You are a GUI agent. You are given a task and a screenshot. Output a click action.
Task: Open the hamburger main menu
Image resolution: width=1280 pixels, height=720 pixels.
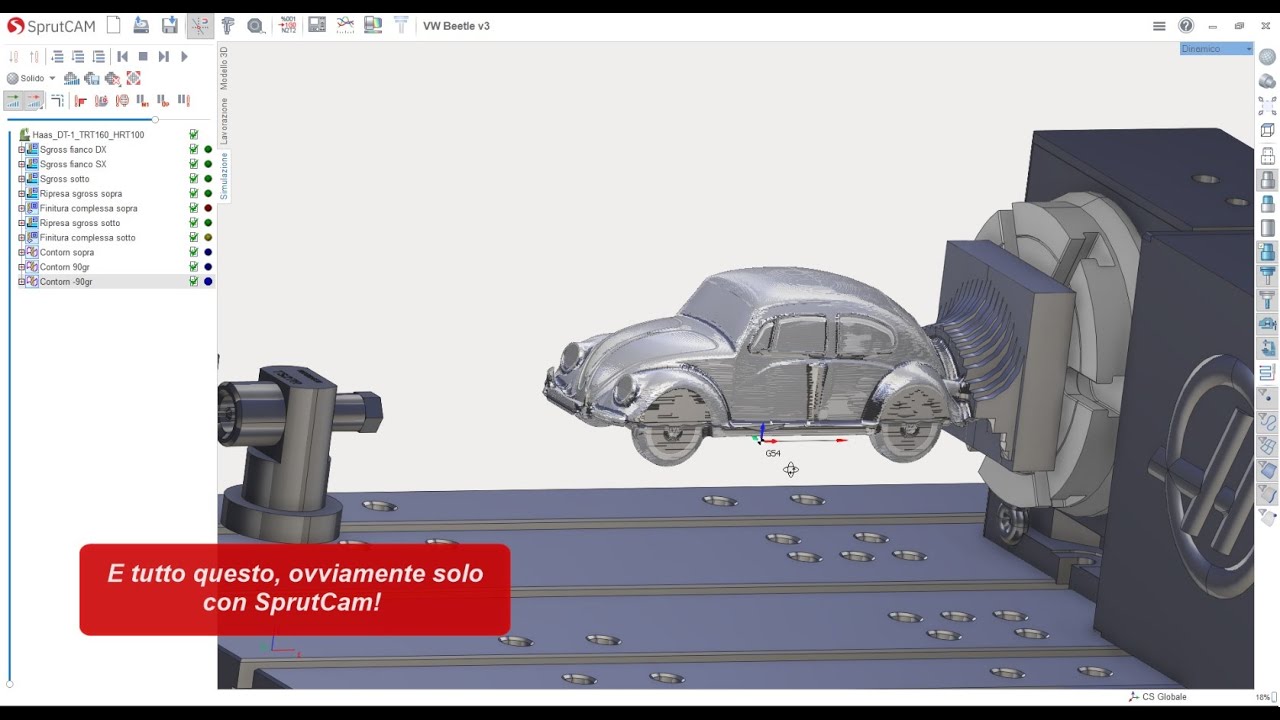coord(1159,26)
